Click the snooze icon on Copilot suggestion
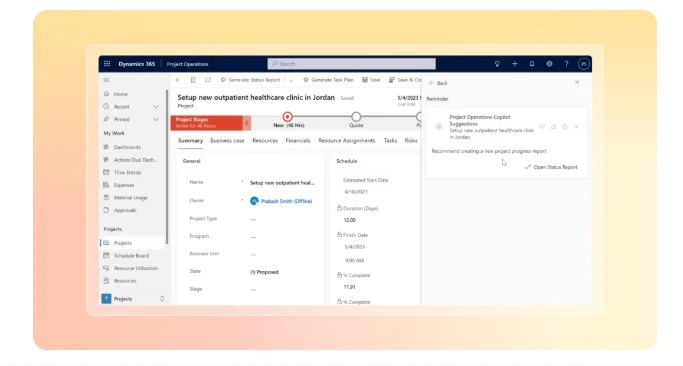 [x=565, y=127]
